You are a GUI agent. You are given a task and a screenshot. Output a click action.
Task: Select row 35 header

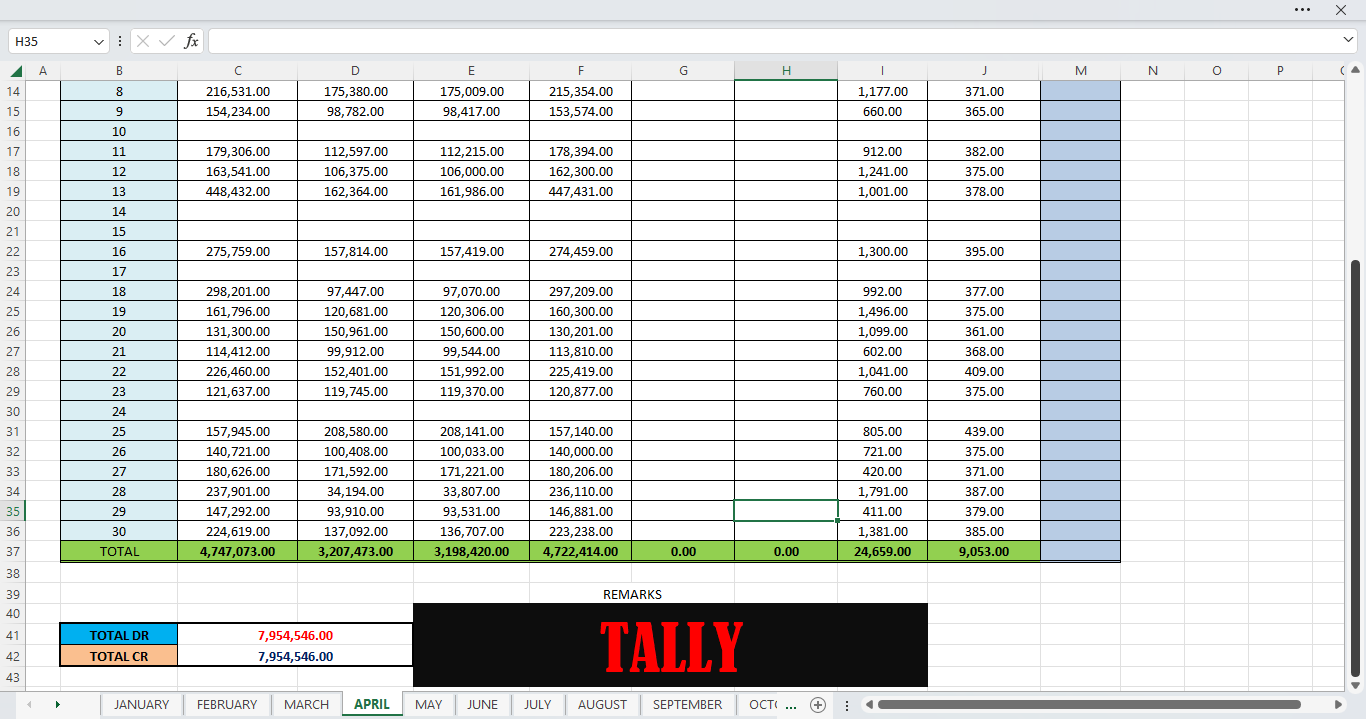point(13,511)
